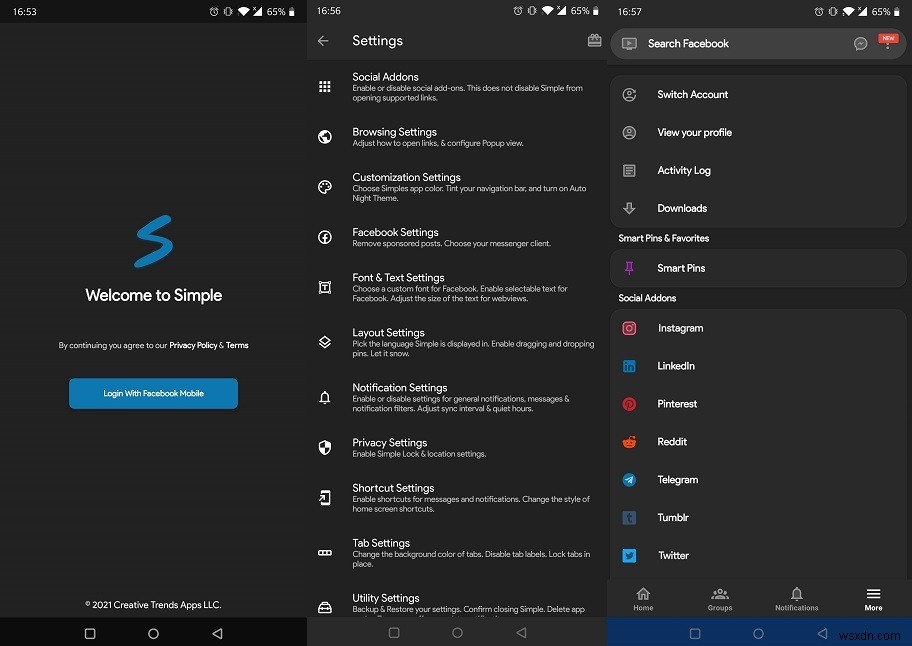Image resolution: width=912 pixels, height=646 pixels.
Task: Open the gift icon in the Settings header
Action: pos(594,40)
